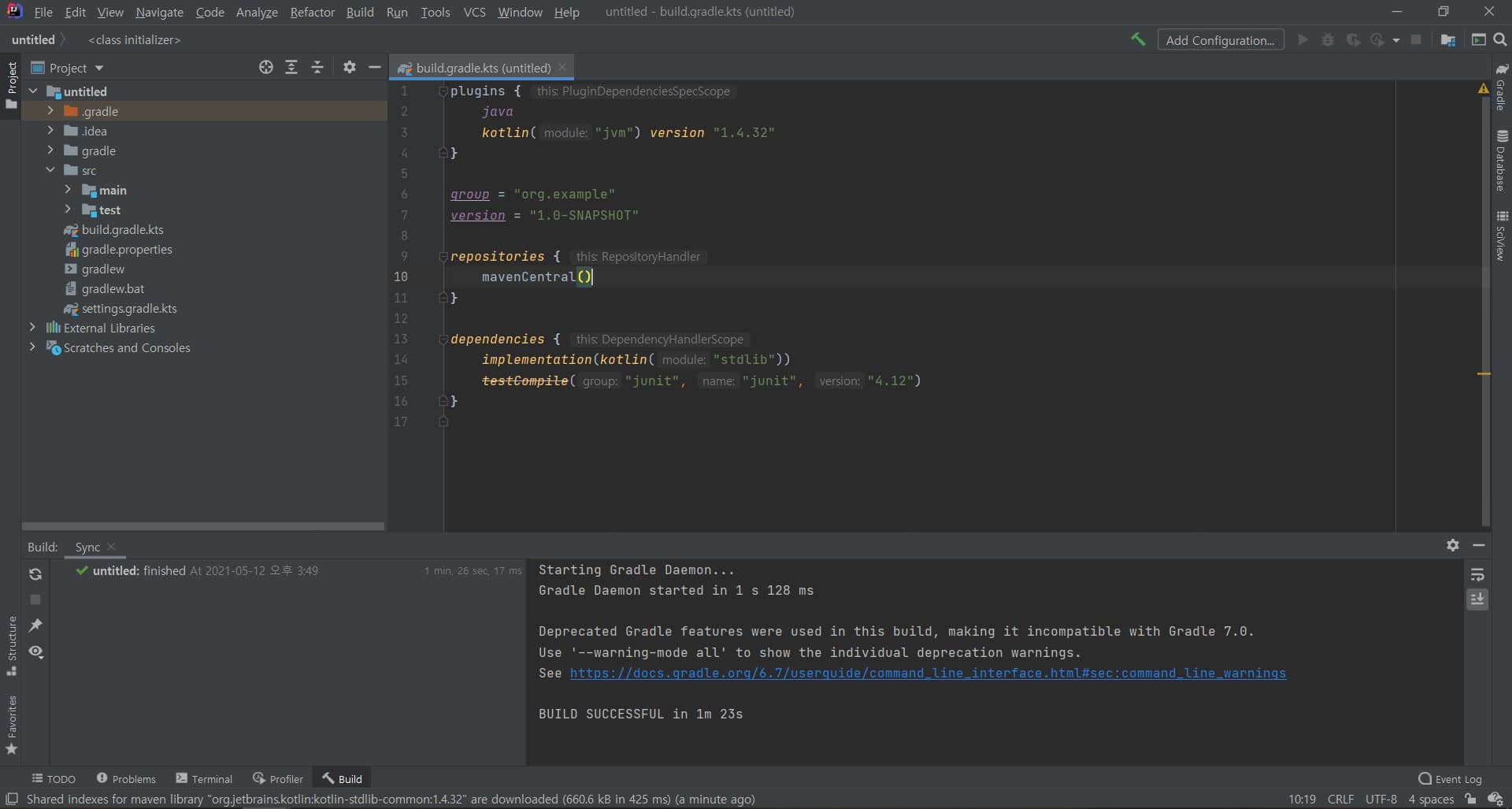Image resolution: width=1512 pixels, height=809 pixels.
Task: Open the Refactor menu
Action: (x=312, y=12)
